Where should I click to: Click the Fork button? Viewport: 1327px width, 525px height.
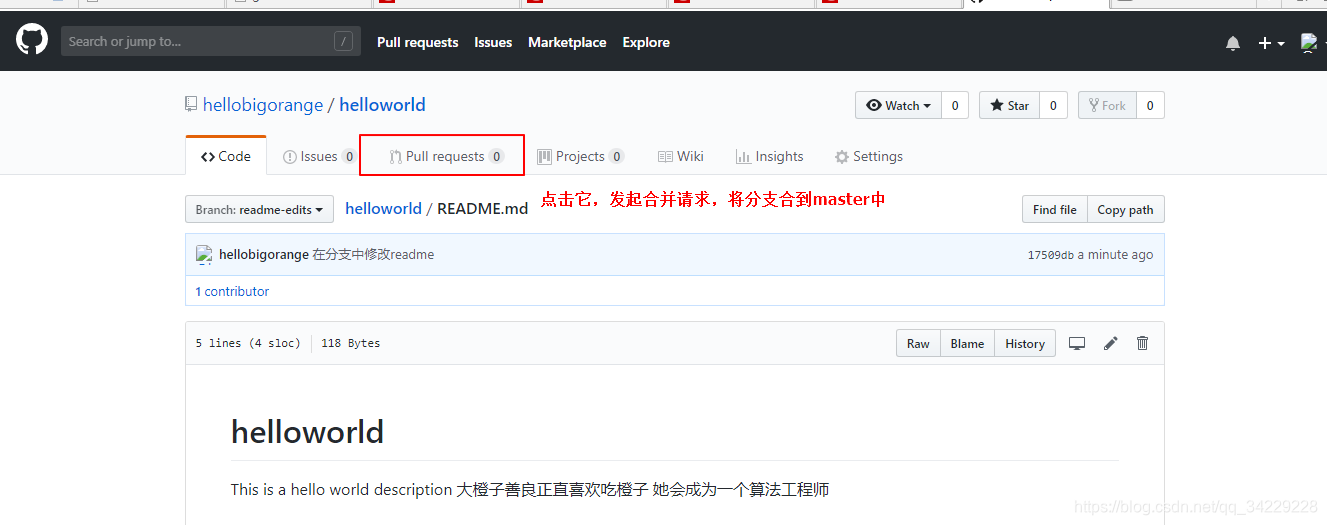[x=1107, y=105]
